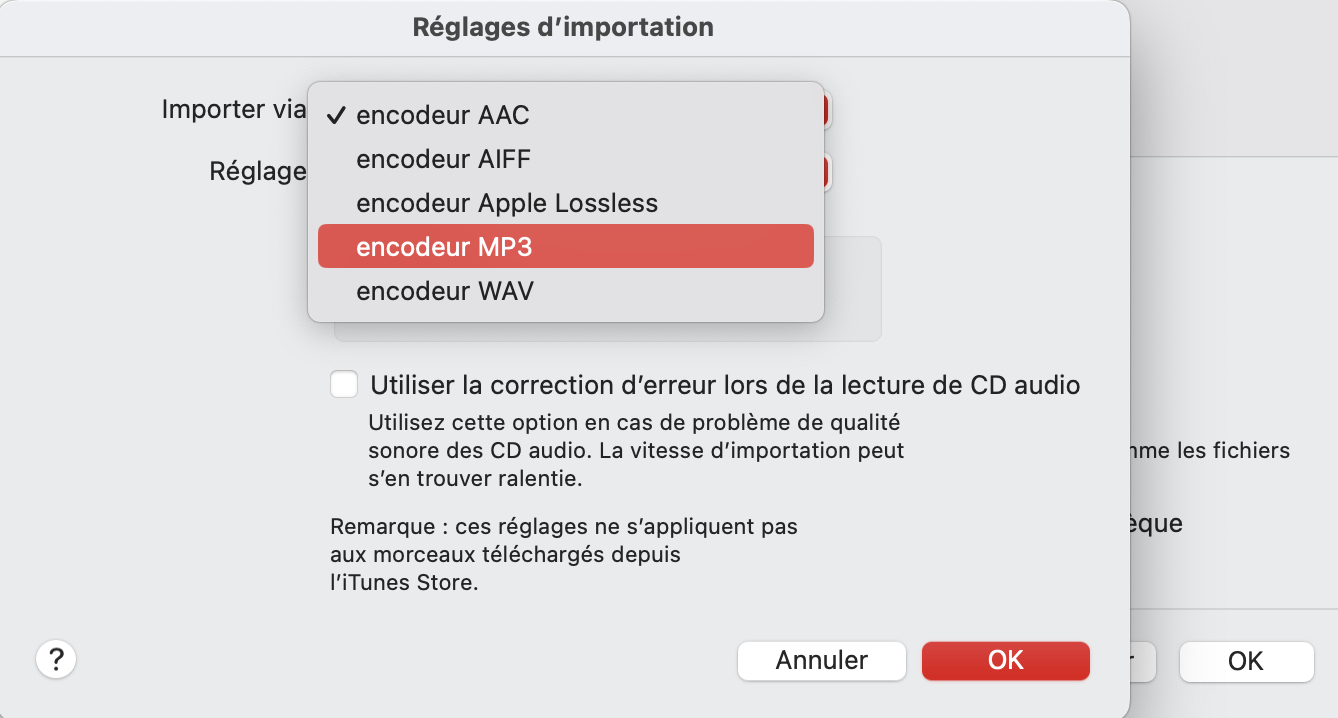Click the white OK button in background window
The width and height of the screenshot is (1338, 718).
1245,661
